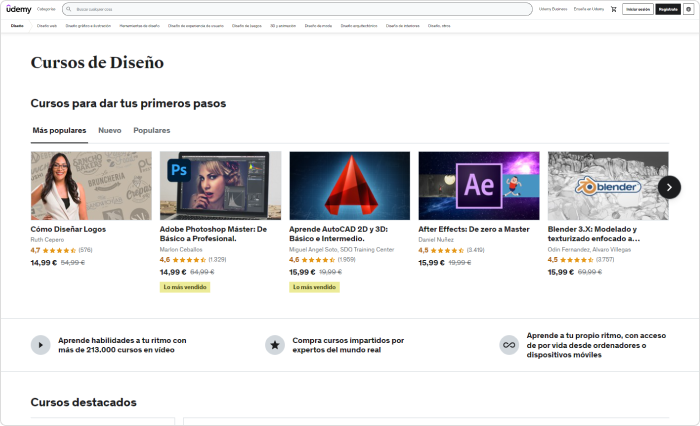
Task: Open Diseño gráfico e ilustración subcategory
Action: tap(88, 26)
